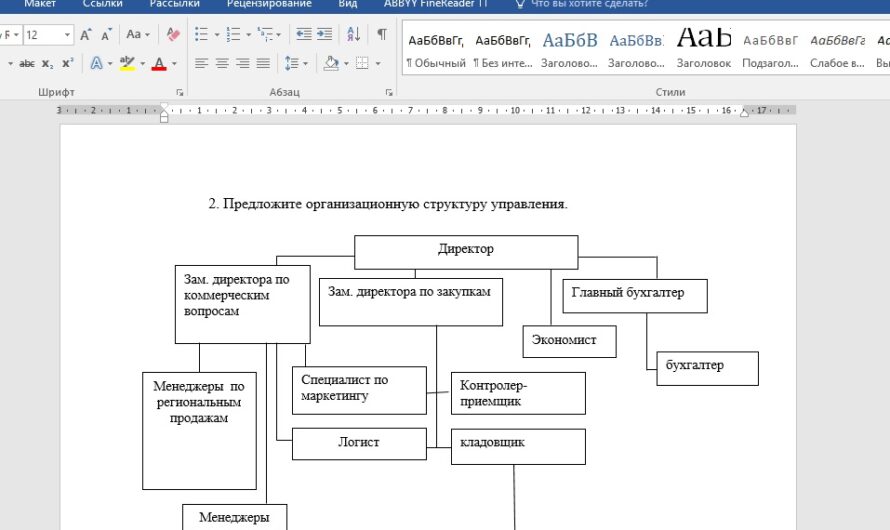The width and height of the screenshot is (890, 530).
Task: Apply the Обычный style
Action: point(435,49)
